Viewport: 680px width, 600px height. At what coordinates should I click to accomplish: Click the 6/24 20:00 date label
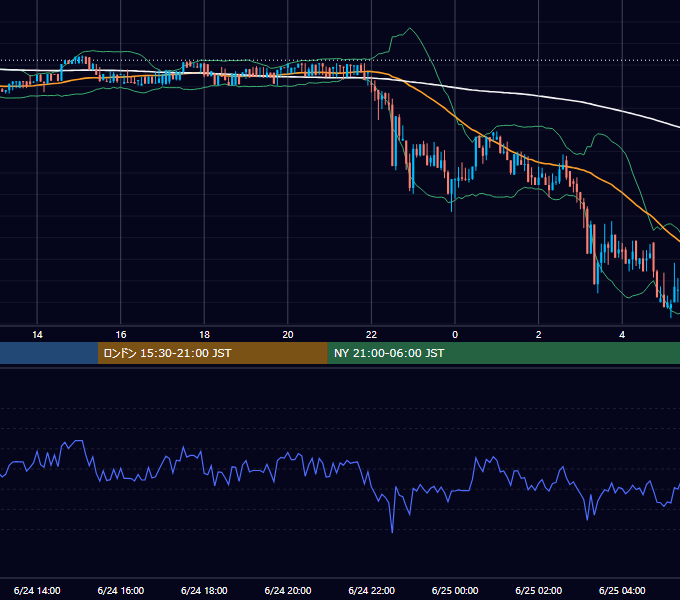288,590
